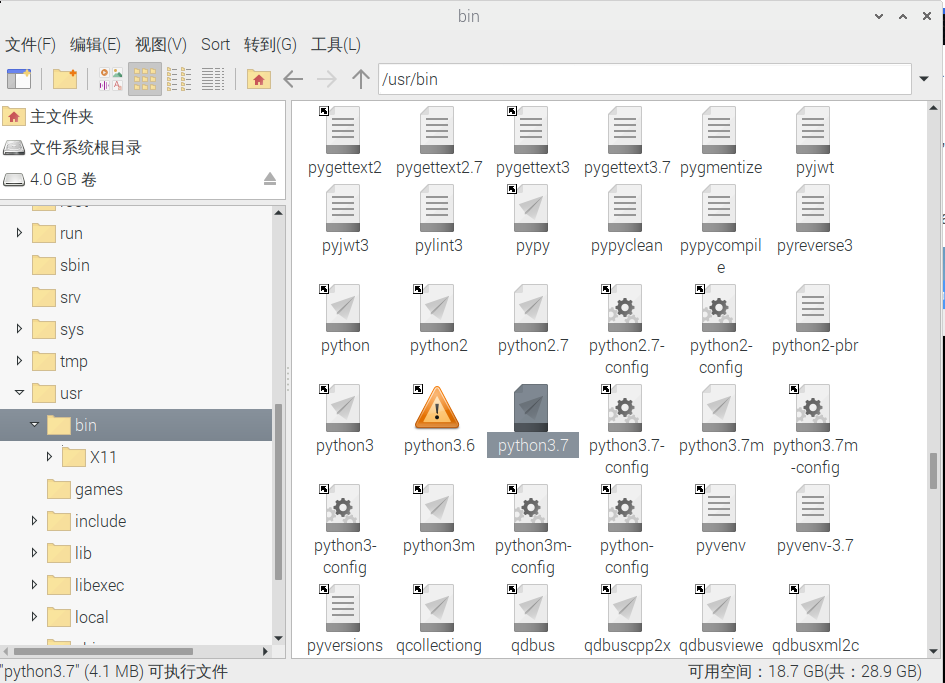Select the python3-config file icon

click(x=343, y=509)
